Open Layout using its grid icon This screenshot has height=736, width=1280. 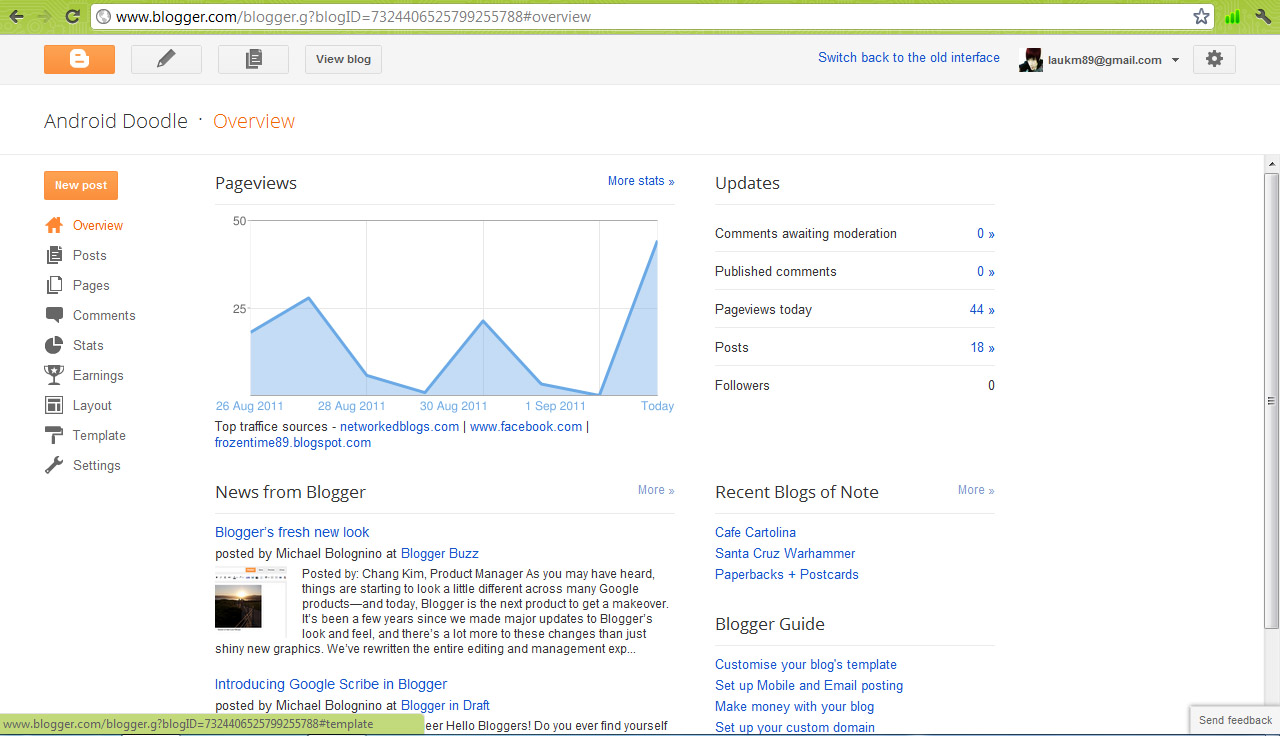(x=53, y=404)
